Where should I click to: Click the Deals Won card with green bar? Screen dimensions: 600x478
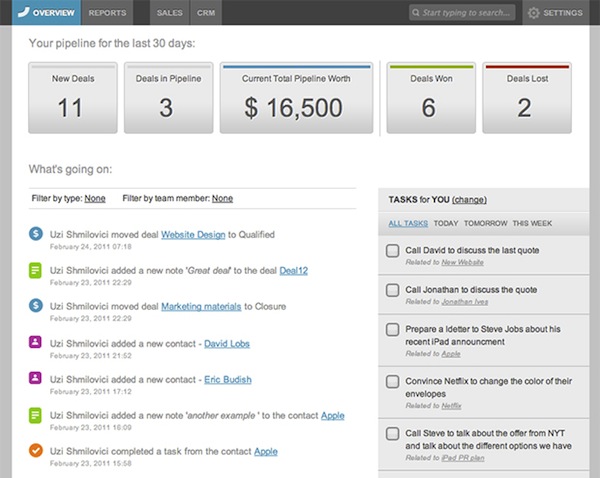429,98
